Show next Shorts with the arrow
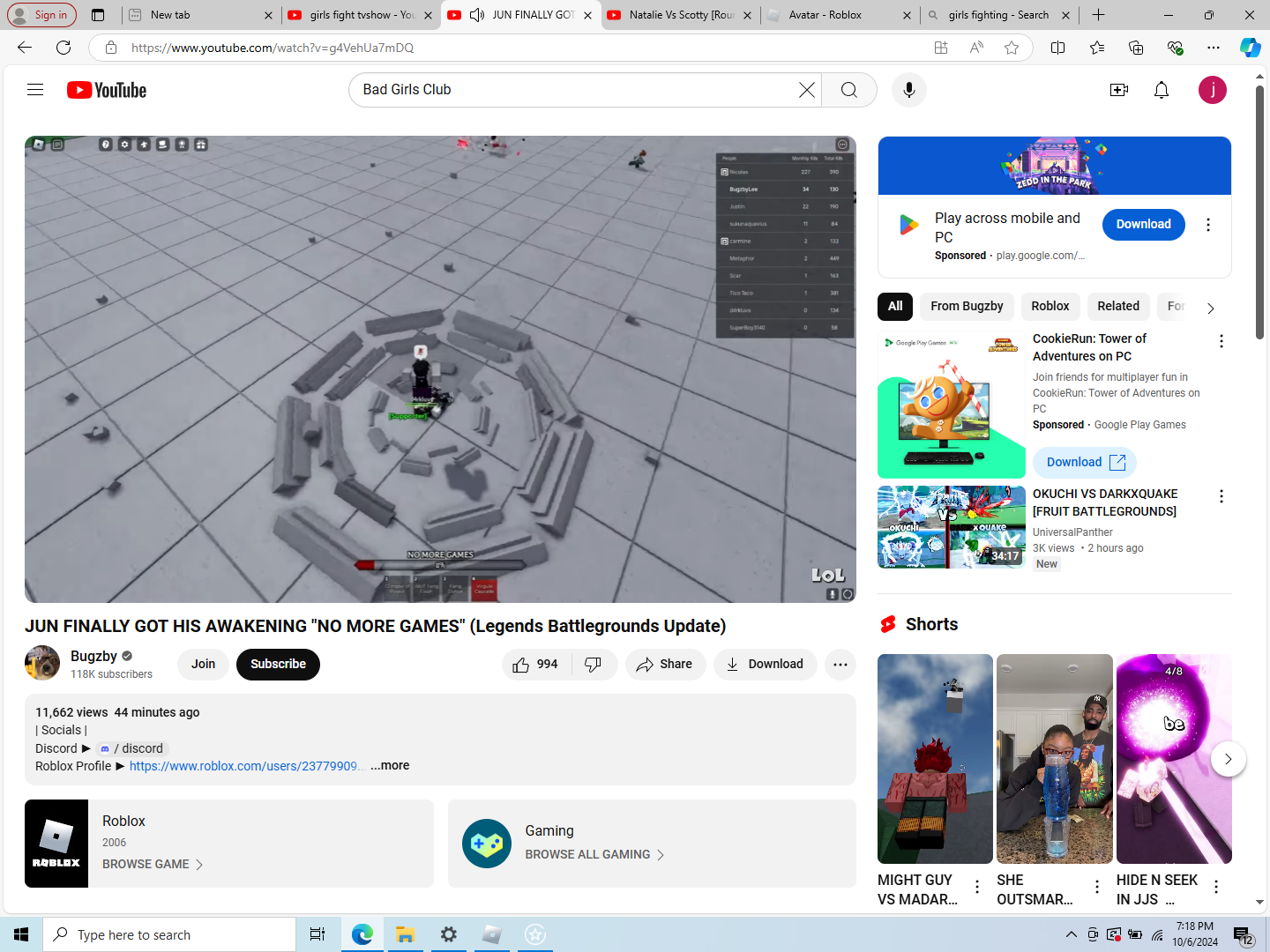The width and height of the screenshot is (1270, 952). click(x=1228, y=759)
